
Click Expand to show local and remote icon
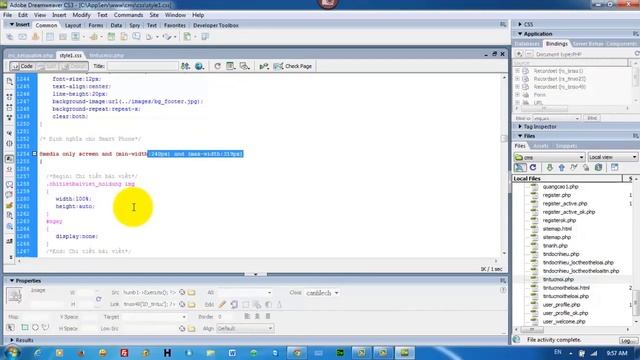[614, 168]
